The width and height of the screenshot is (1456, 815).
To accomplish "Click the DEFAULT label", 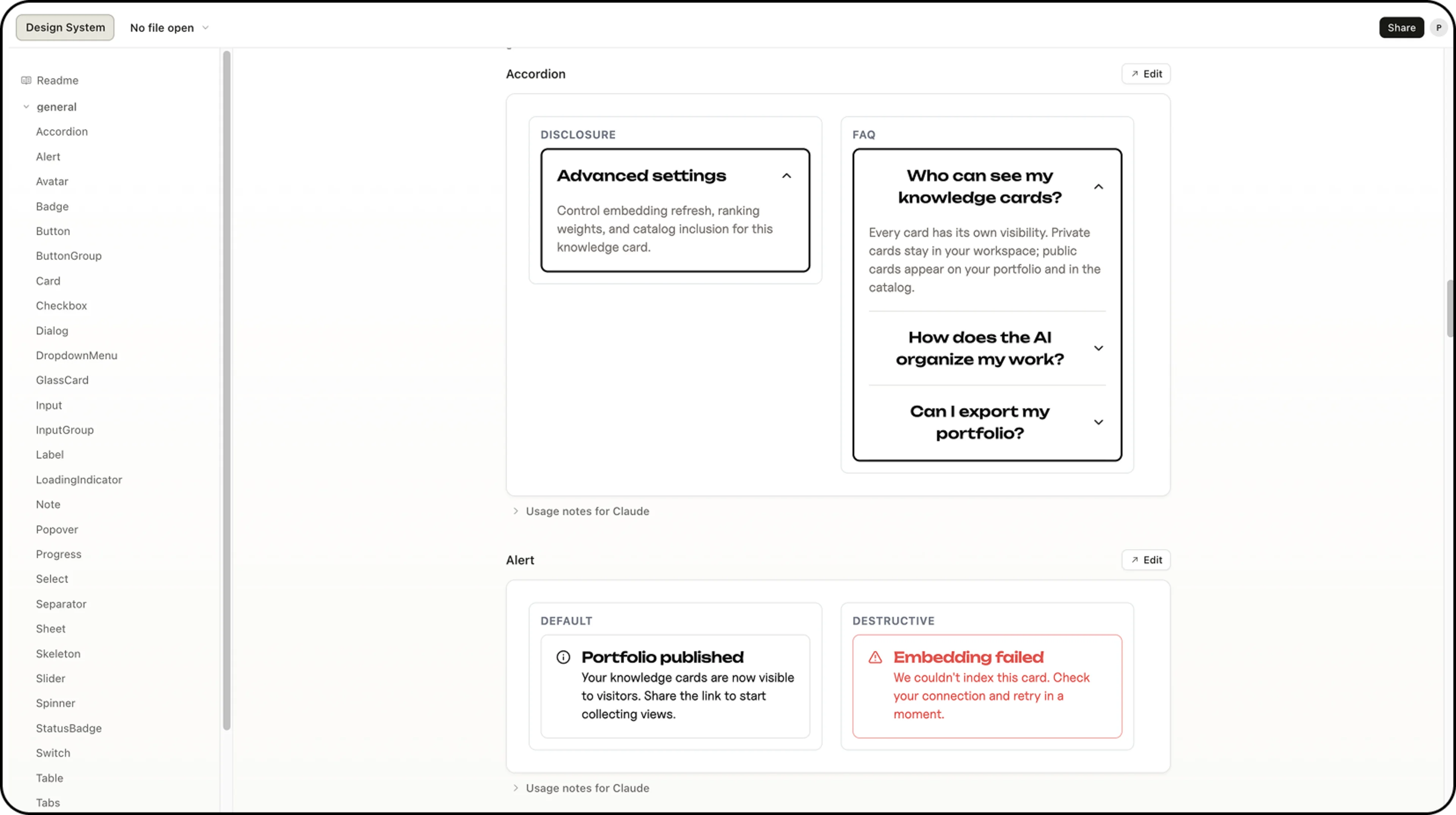I will click(566, 621).
